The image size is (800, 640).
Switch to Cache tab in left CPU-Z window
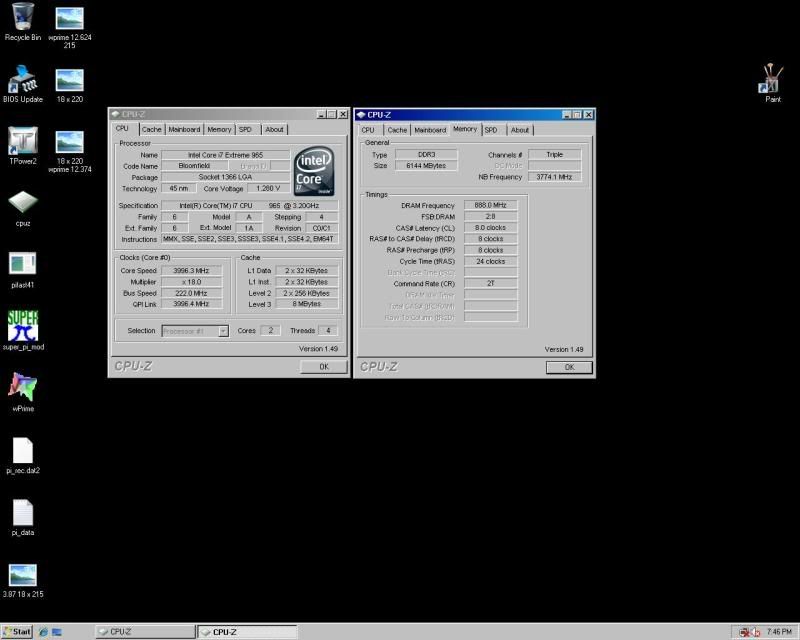(x=151, y=129)
